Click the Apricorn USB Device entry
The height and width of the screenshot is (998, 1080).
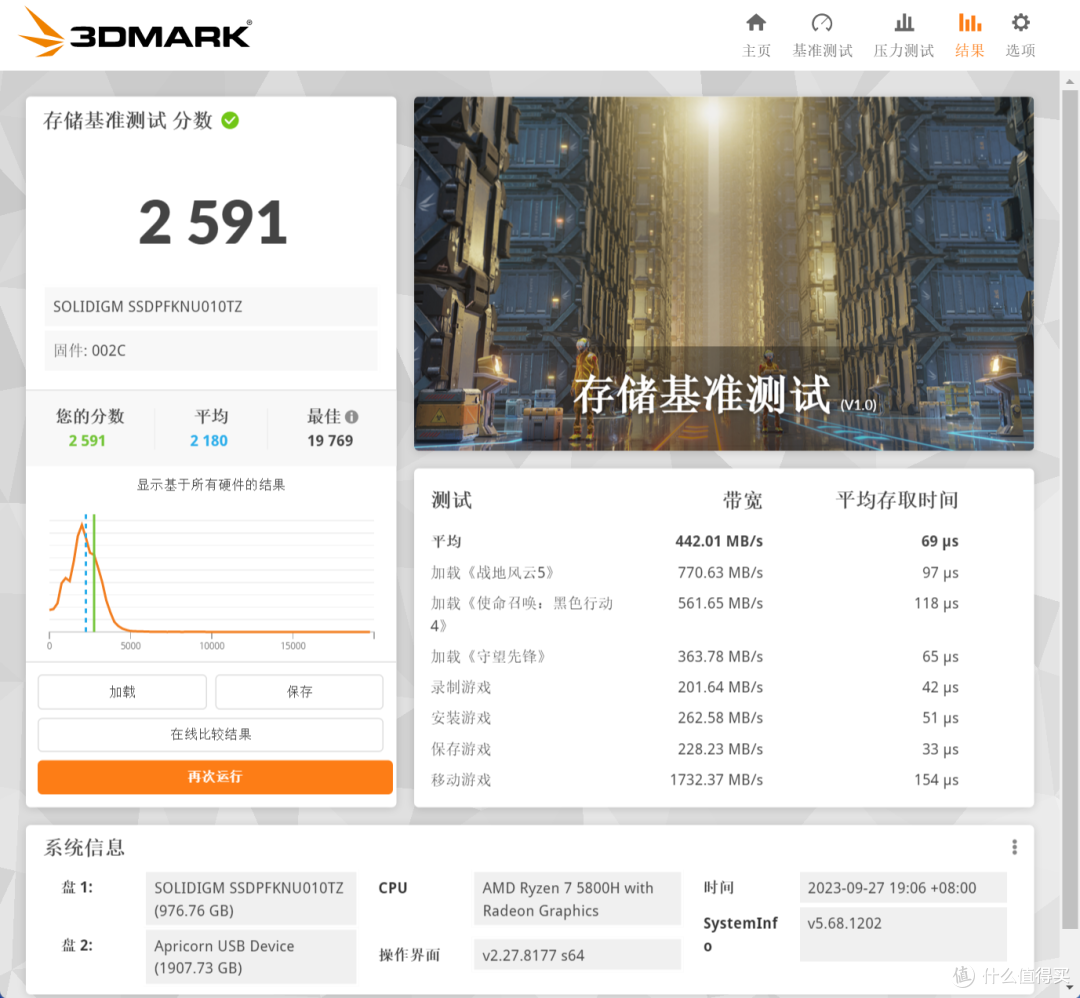(251, 957)
